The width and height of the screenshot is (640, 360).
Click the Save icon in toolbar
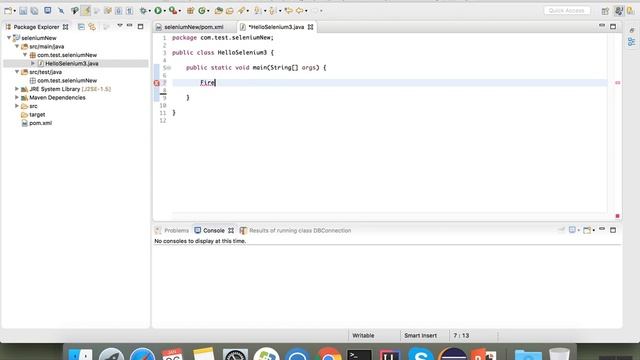(x=23, y=11)
